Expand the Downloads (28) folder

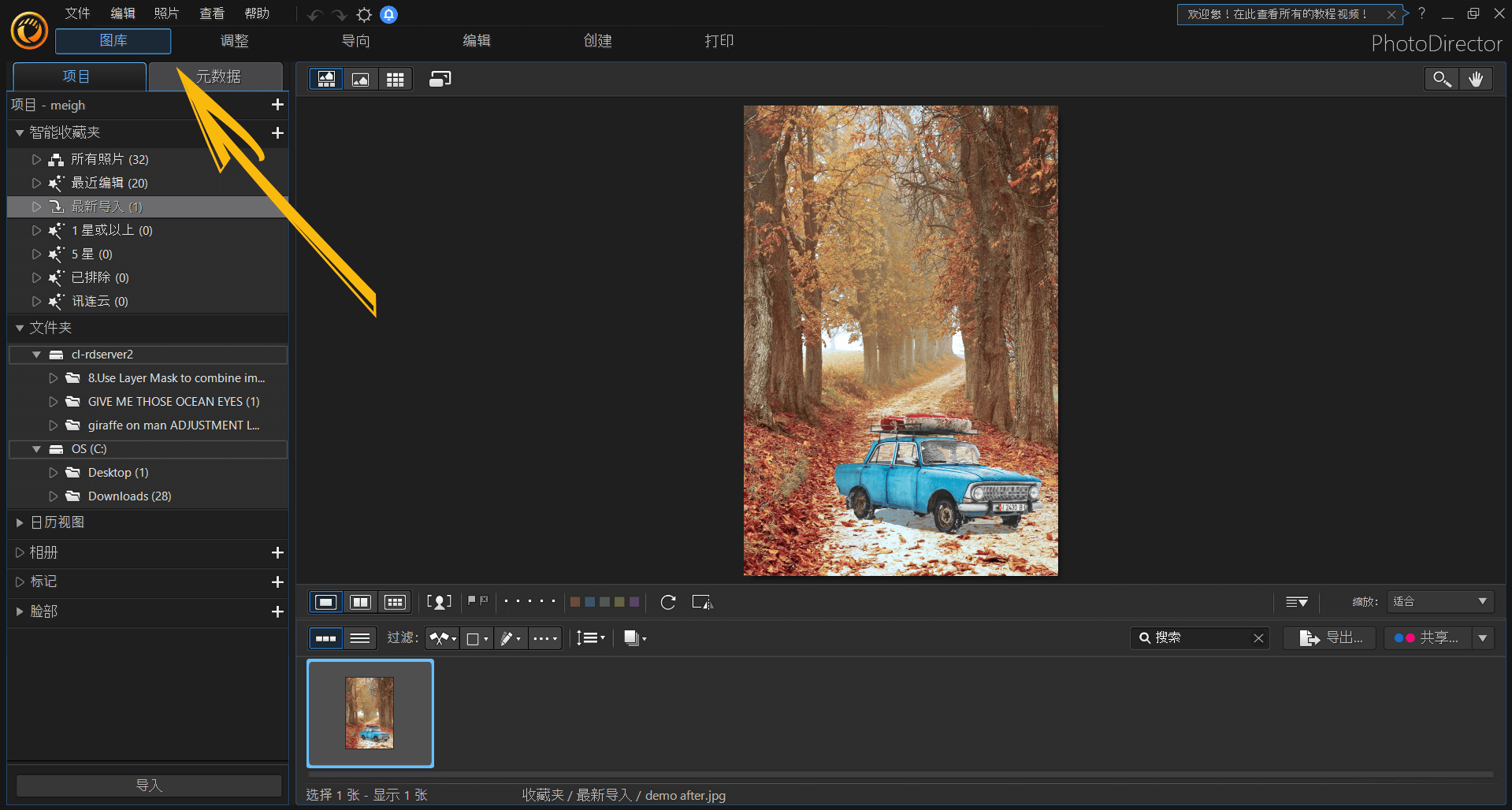coord(54,496)
